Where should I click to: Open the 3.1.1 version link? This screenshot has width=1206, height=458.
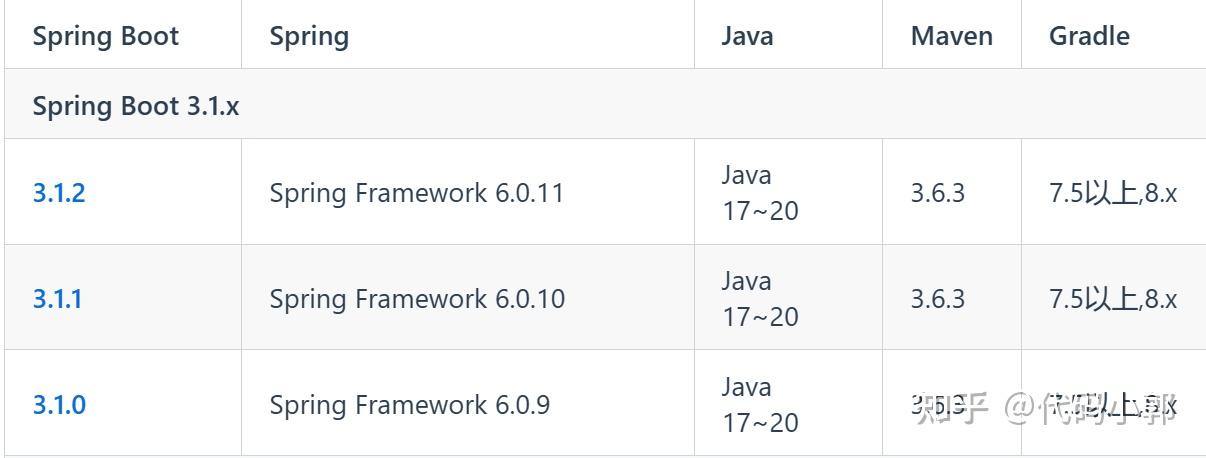(57, 298)
